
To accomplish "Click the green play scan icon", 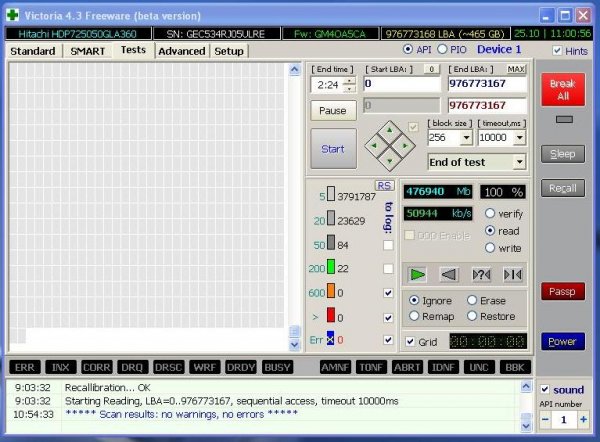I will click(x=417, y=274).
